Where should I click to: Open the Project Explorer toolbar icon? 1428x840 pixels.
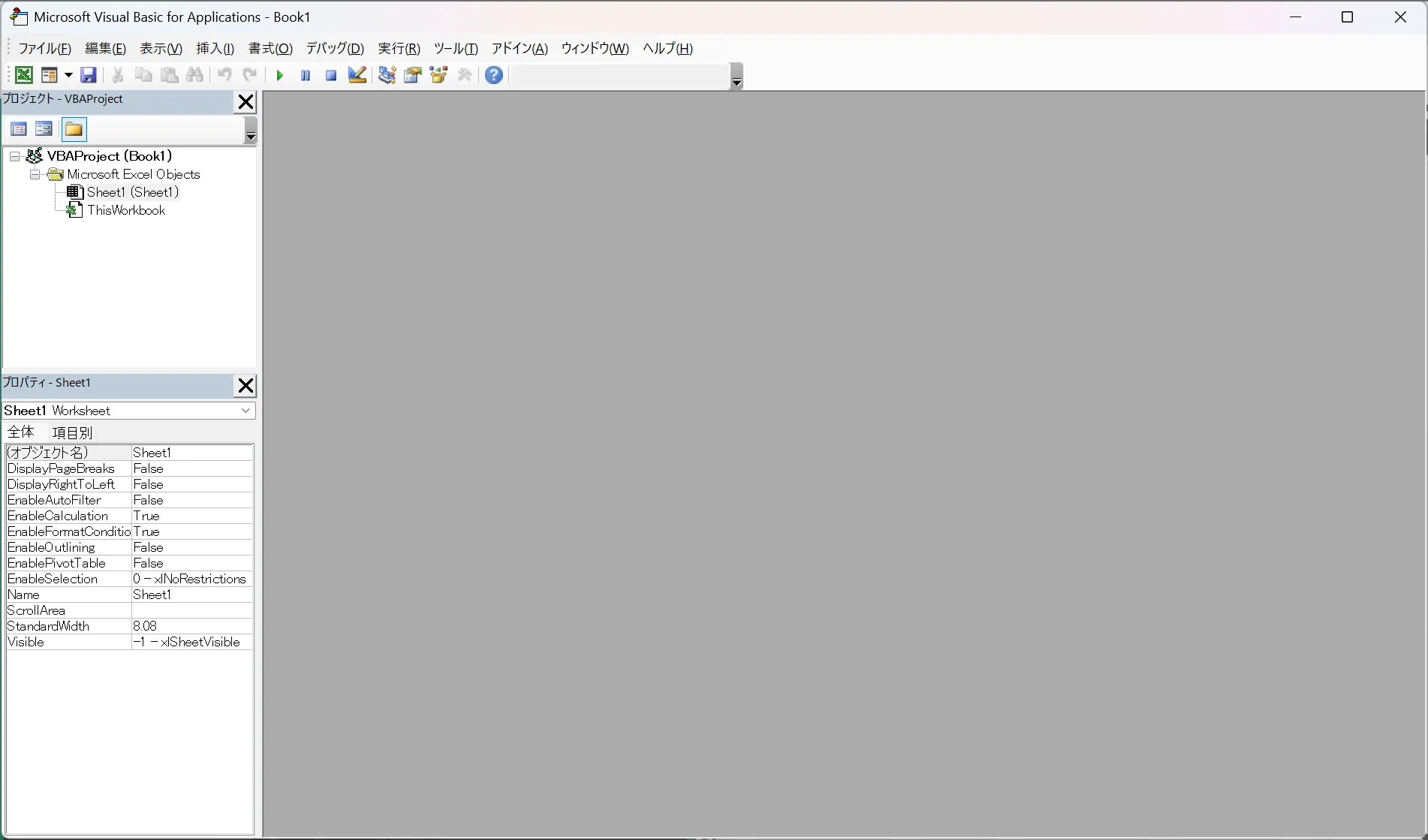click(387, 75)
